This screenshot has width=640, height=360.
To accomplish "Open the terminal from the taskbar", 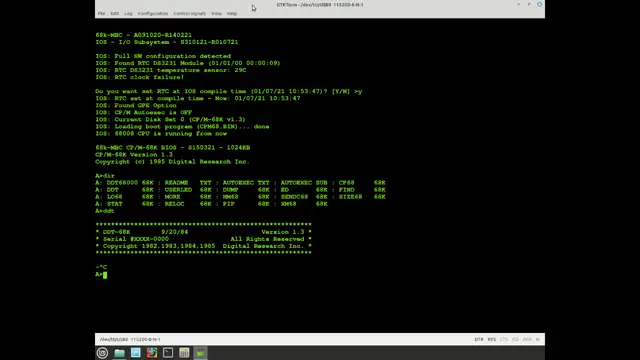I will click(168, 353).
